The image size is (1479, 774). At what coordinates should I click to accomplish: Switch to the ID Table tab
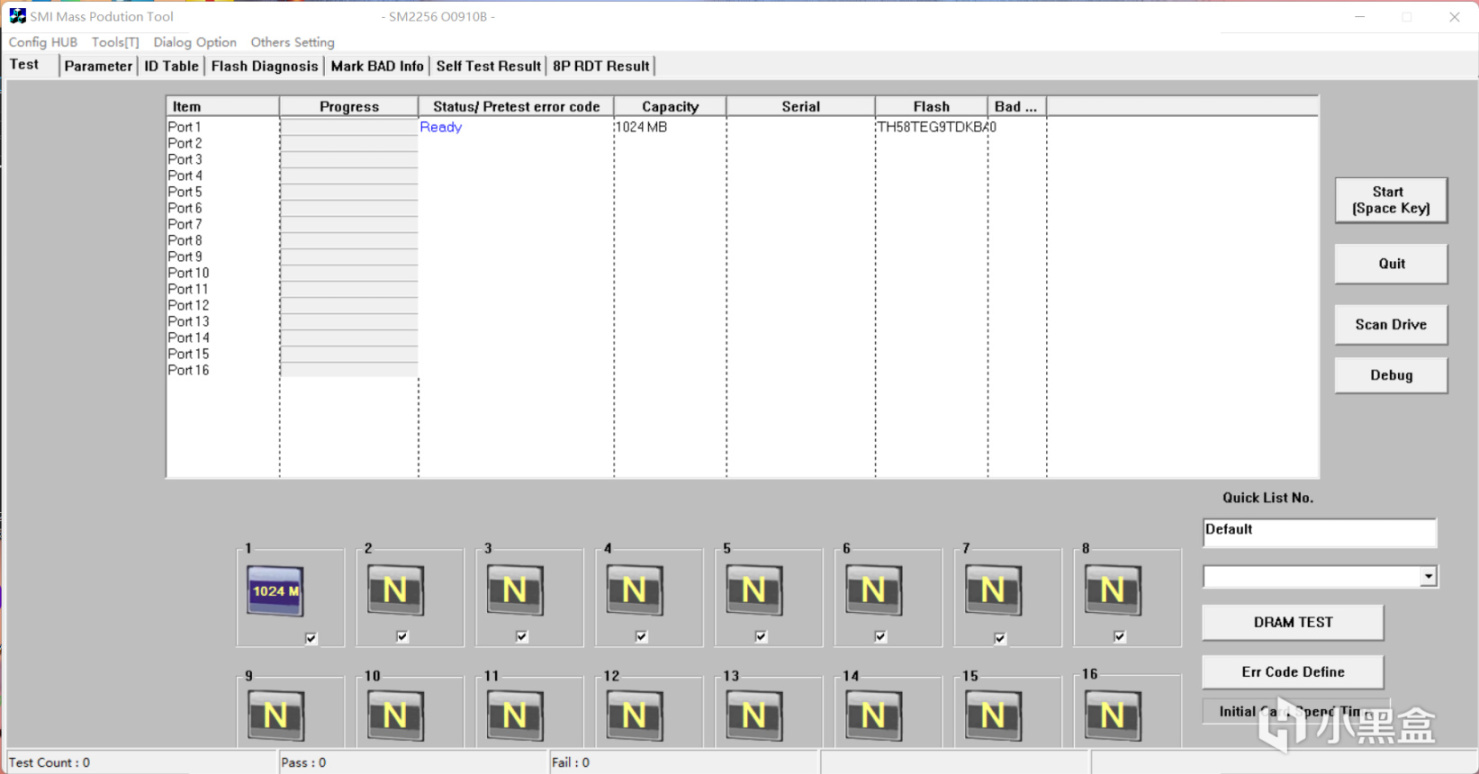click(x=171, y=66)
